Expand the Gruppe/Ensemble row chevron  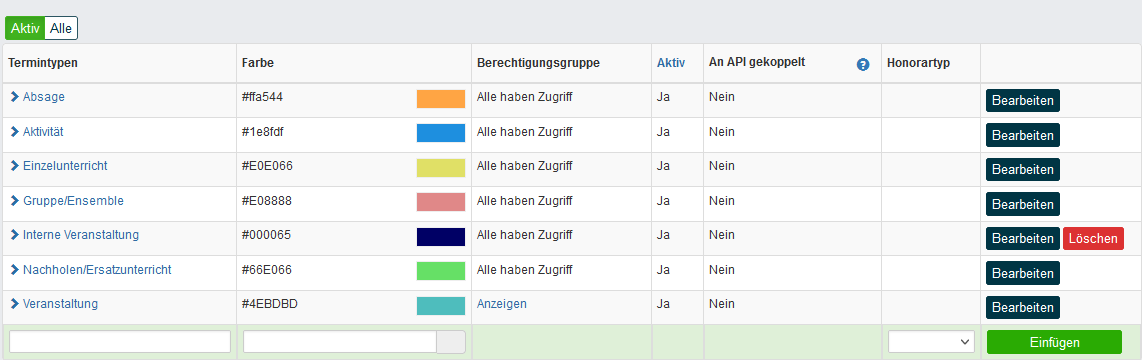point(14,200)
